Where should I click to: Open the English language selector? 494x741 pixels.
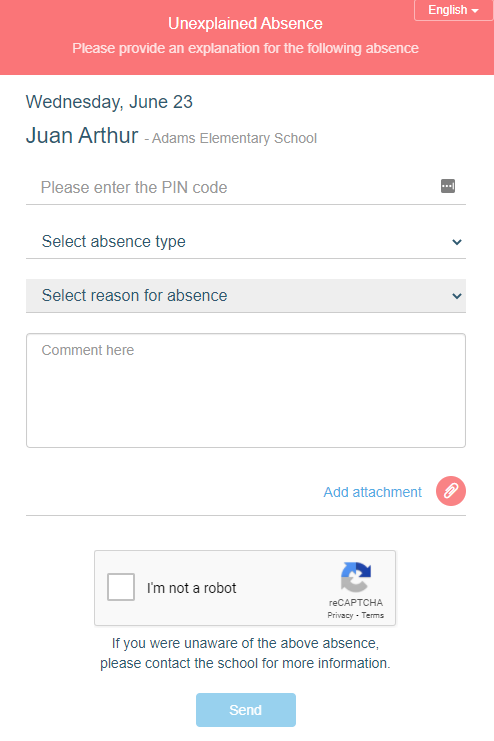(453, 10)
